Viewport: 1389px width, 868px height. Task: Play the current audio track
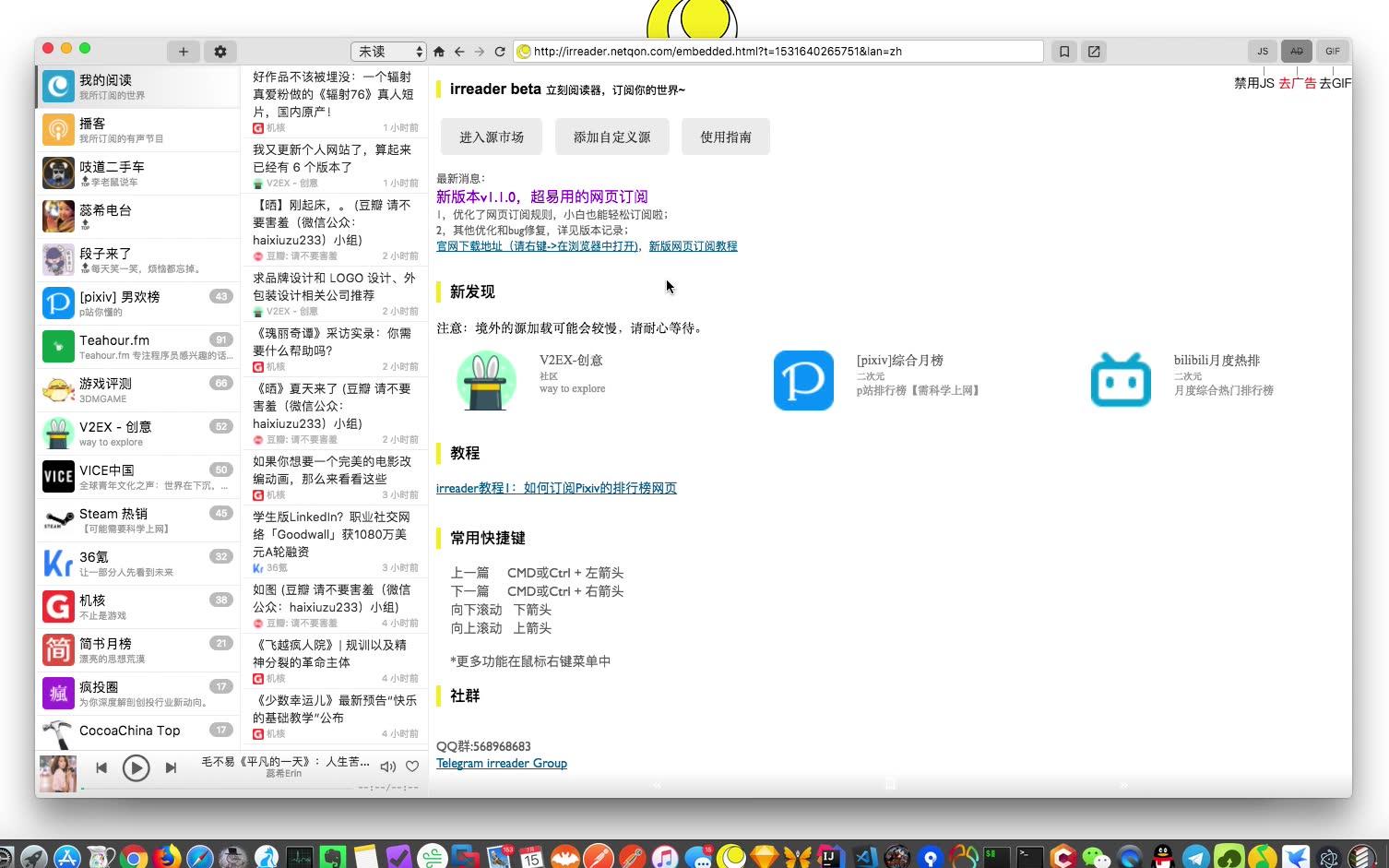pyautogui.click(x=136, y=767)
